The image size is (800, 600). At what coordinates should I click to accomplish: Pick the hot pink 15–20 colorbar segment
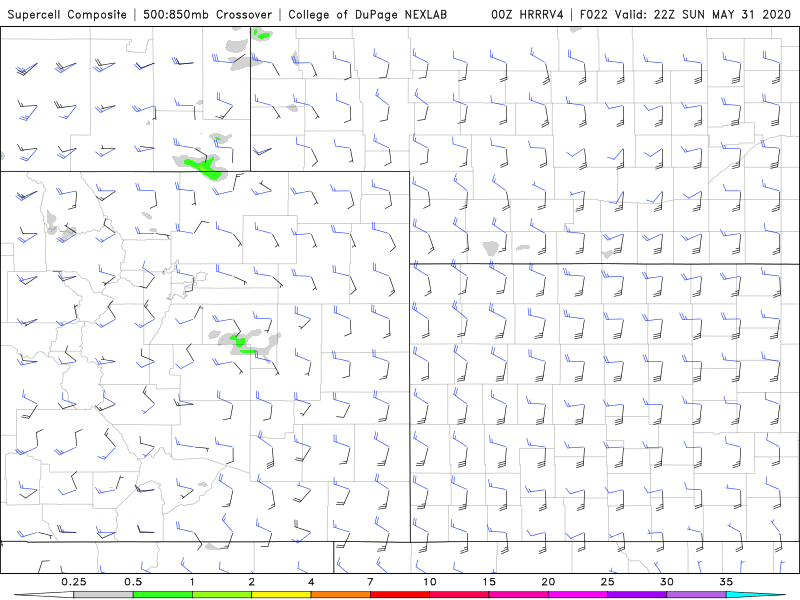[x=518, y=595]
